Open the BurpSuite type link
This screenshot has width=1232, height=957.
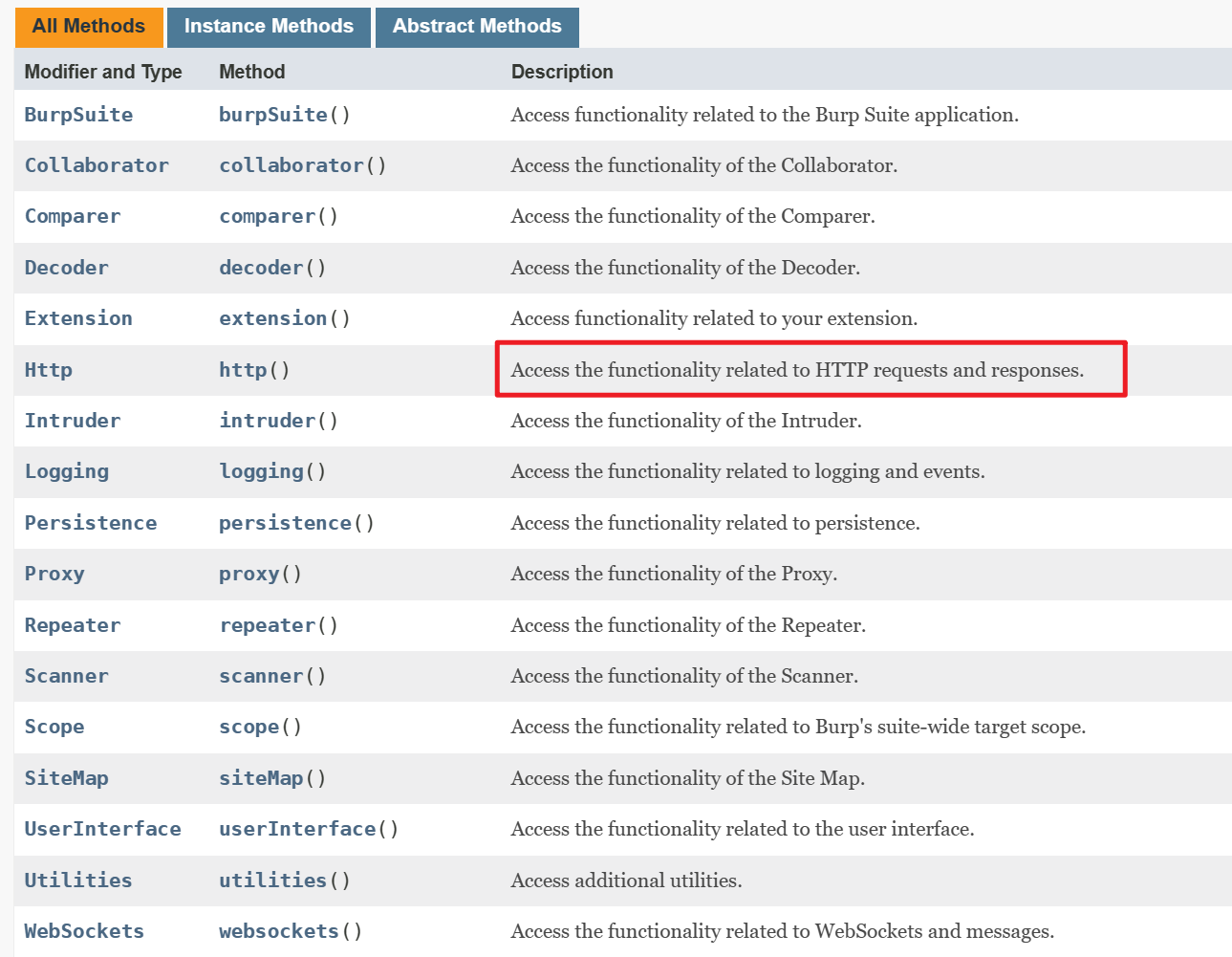[78, 115]
